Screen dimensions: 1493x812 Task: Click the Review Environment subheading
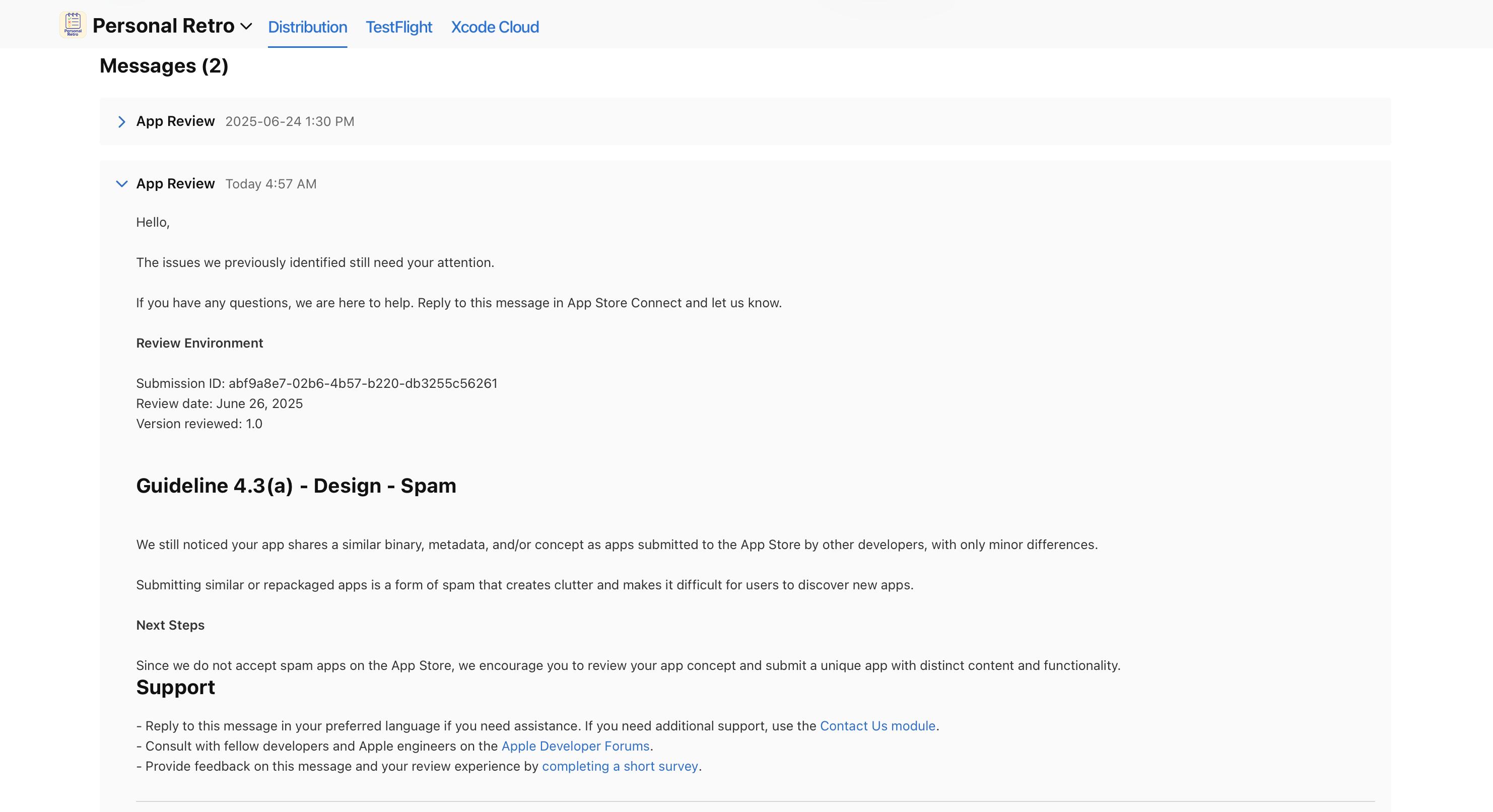[x=199, y=343]
